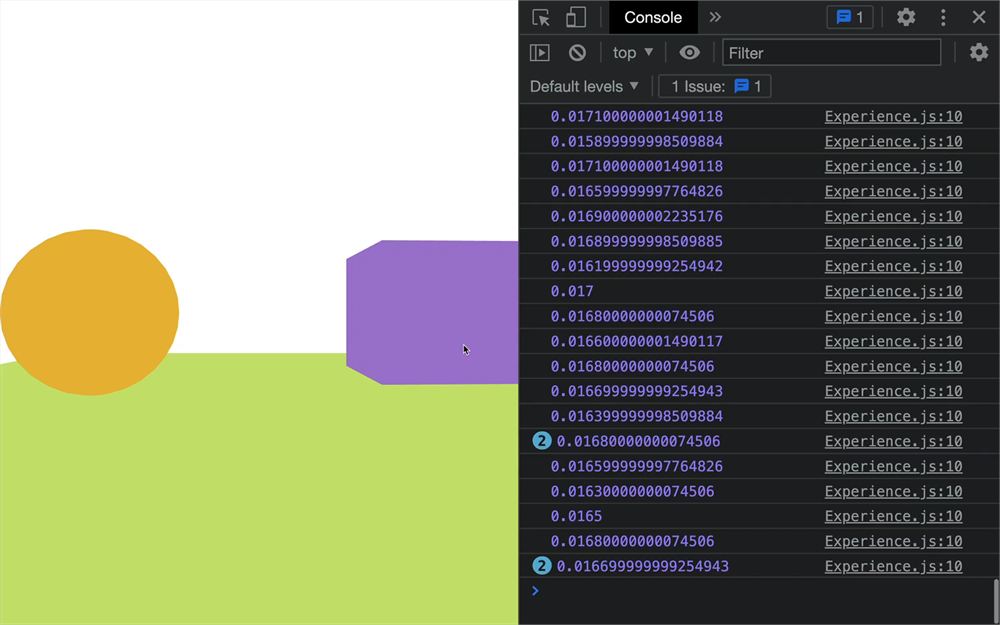
Task: Focus the console Filter field
Action: (831, 53)
